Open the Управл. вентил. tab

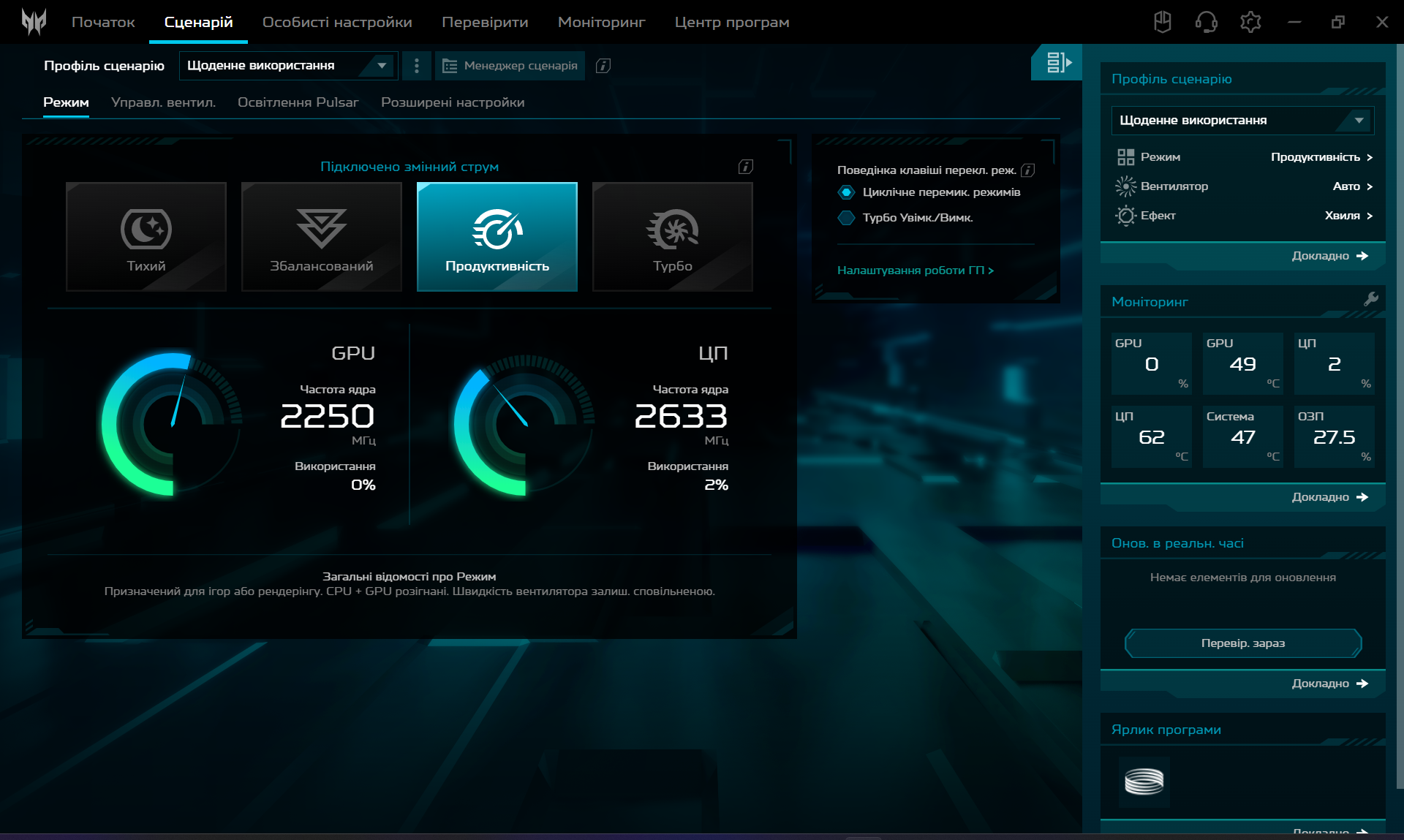[163, 102]
